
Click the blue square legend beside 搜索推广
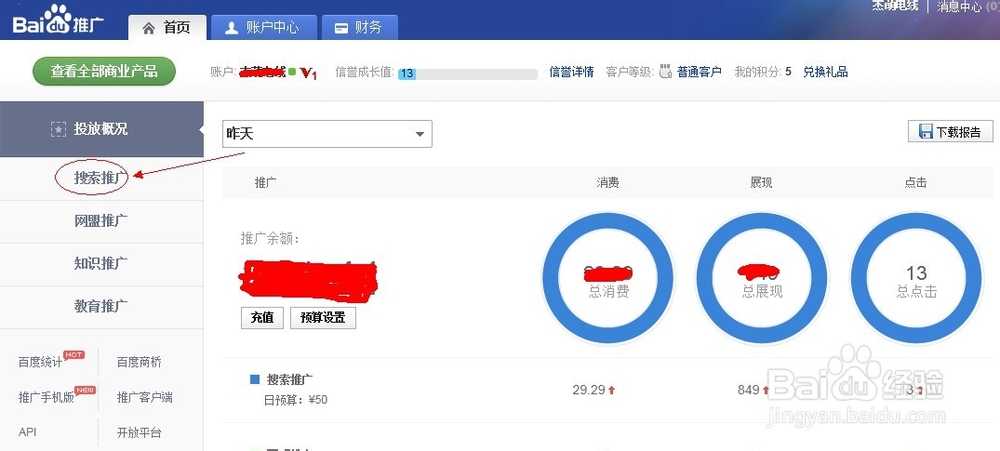pos(254,380)
